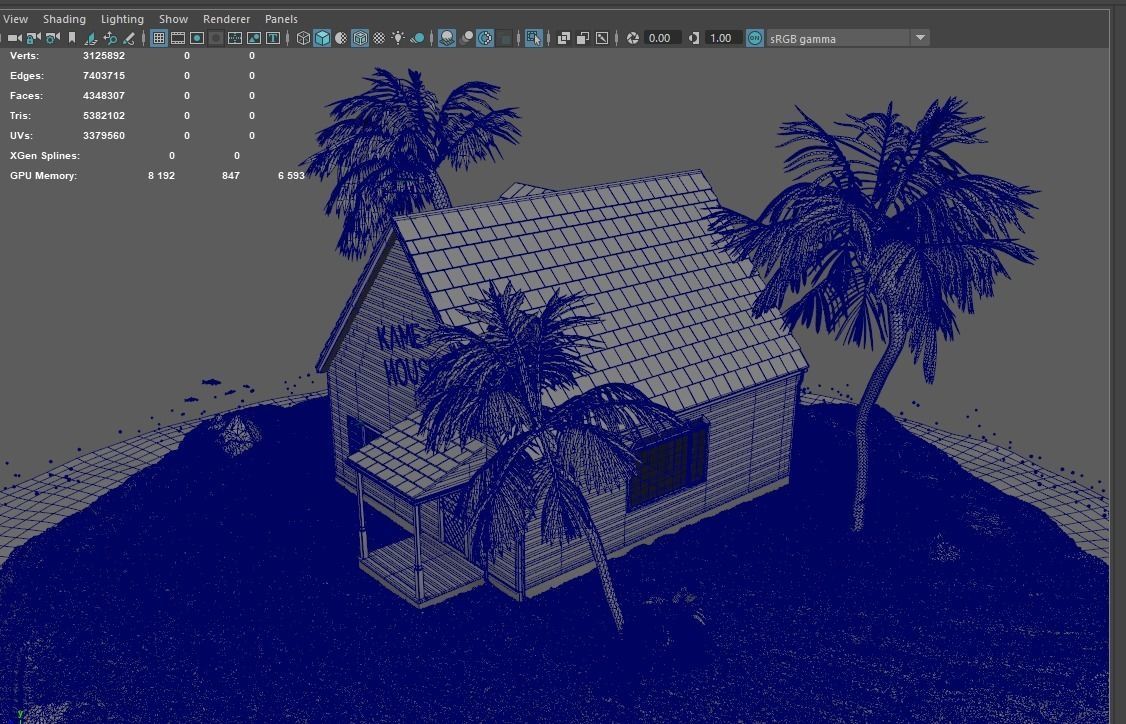The image size is (1126, 724).
Task: Click Use All Lights bulb icon
Action: coord(398,38)
